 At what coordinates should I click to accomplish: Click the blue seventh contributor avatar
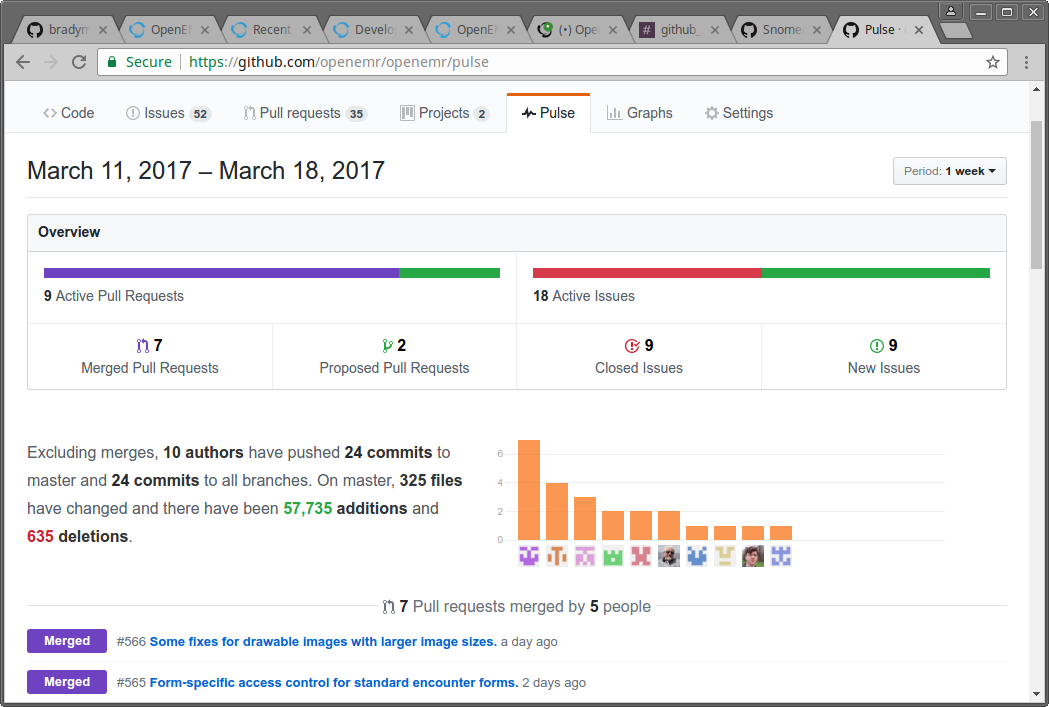(697, 556)
